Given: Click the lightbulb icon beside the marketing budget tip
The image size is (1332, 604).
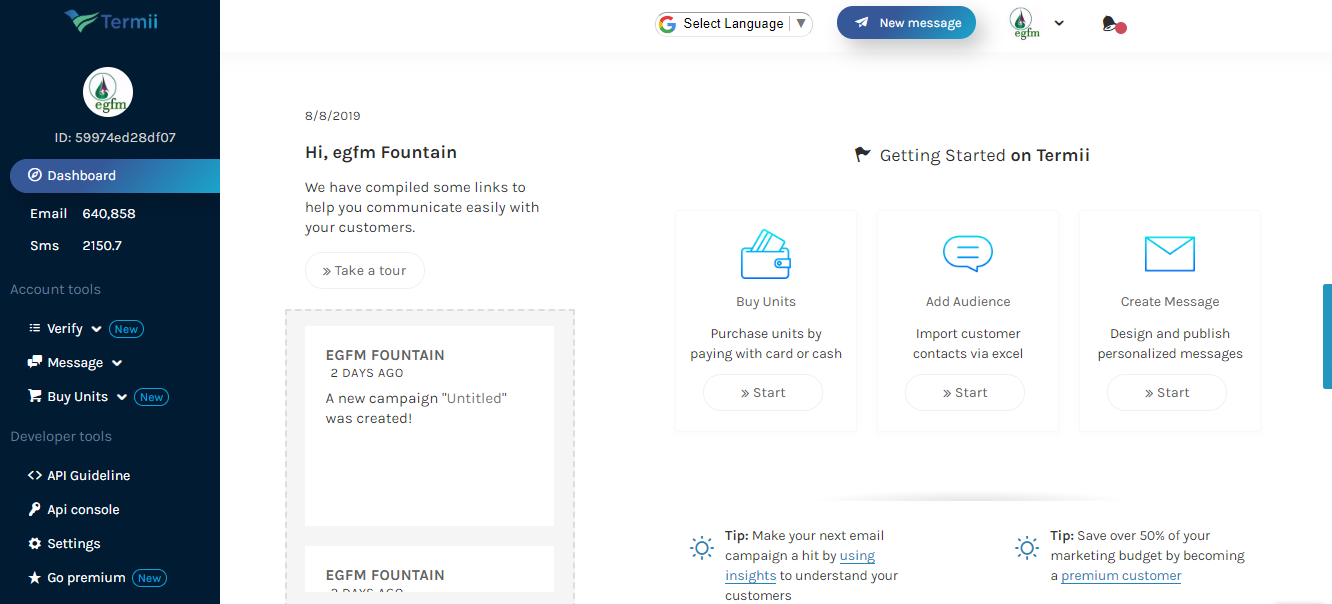Looking at the screenshot, I should tap(1027, 548).
